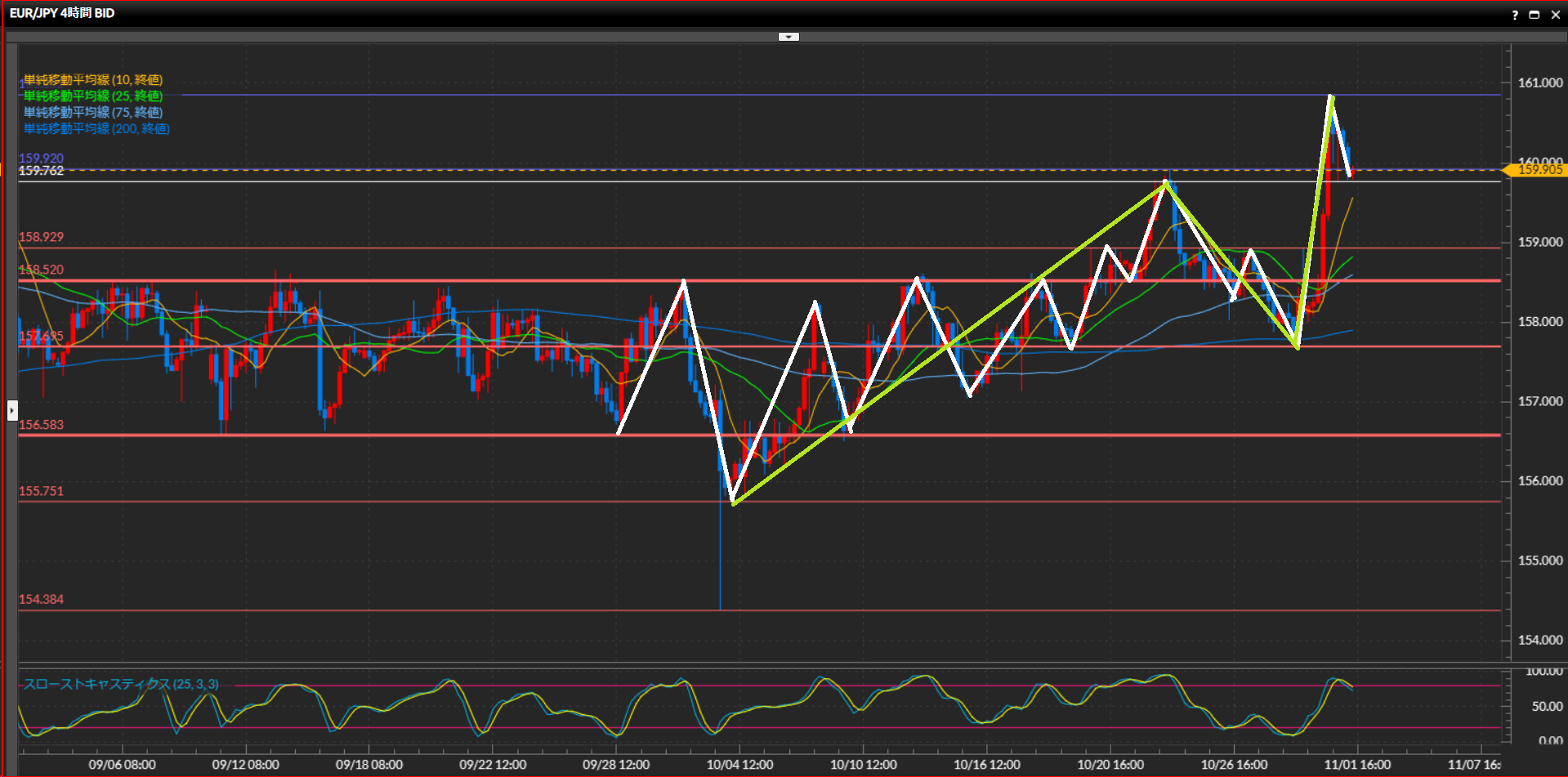Click the help question mark icon
This screenshot has height=777, width=1568.
(1515, 15)
